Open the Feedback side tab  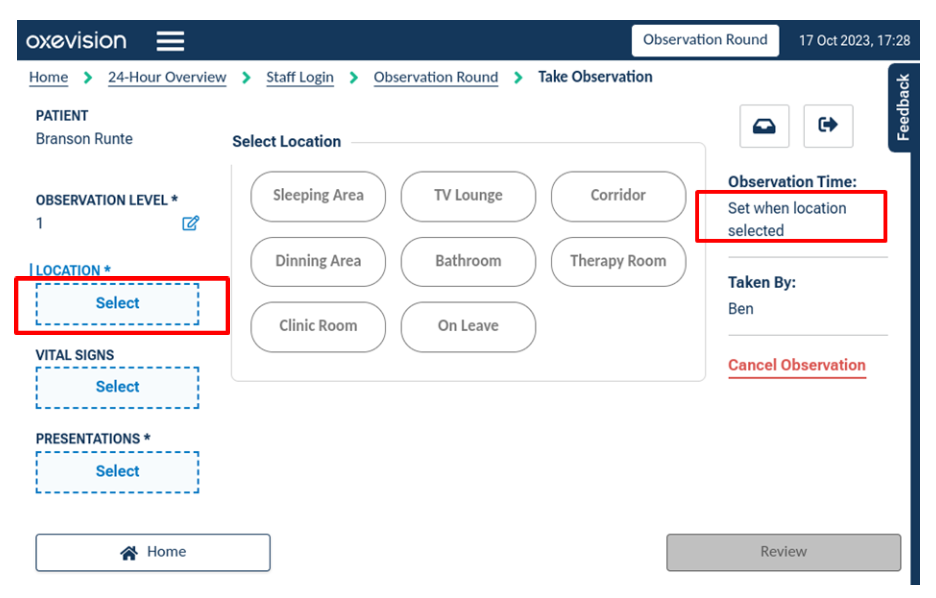click(901, 107)
